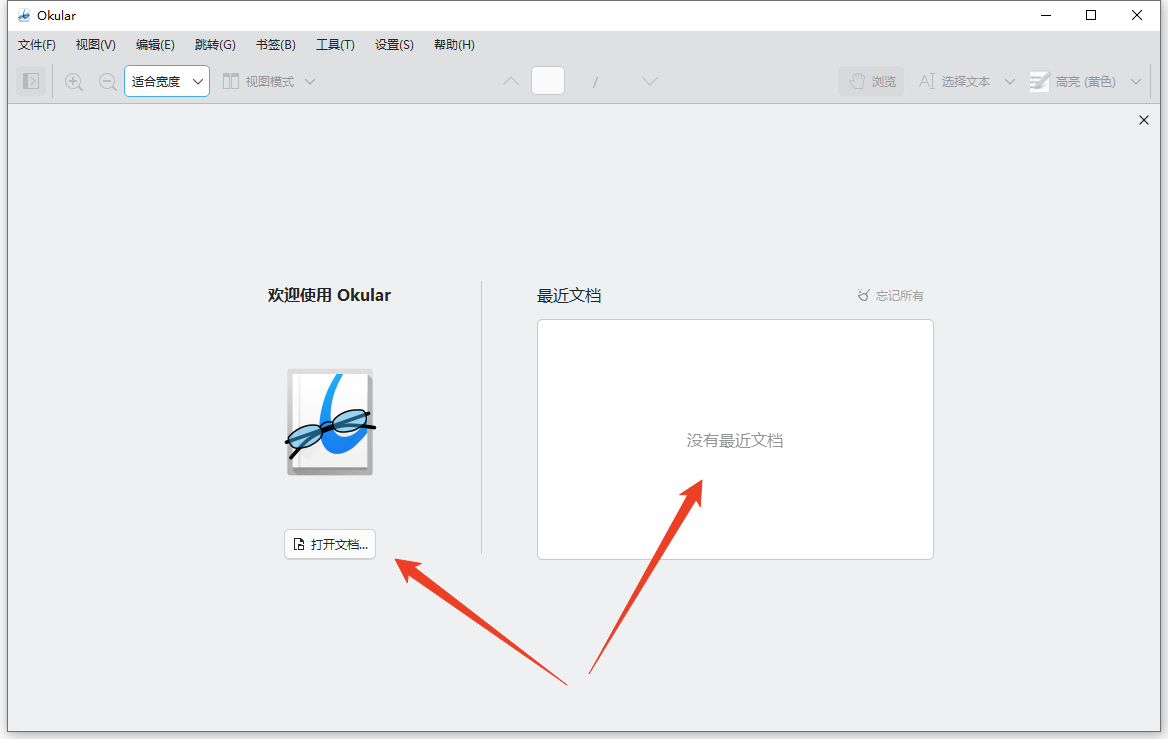Image resolution: width=1168 pixels, height=739 pixels.
Task: Open the 设置(S) menu
Action: 394,45
